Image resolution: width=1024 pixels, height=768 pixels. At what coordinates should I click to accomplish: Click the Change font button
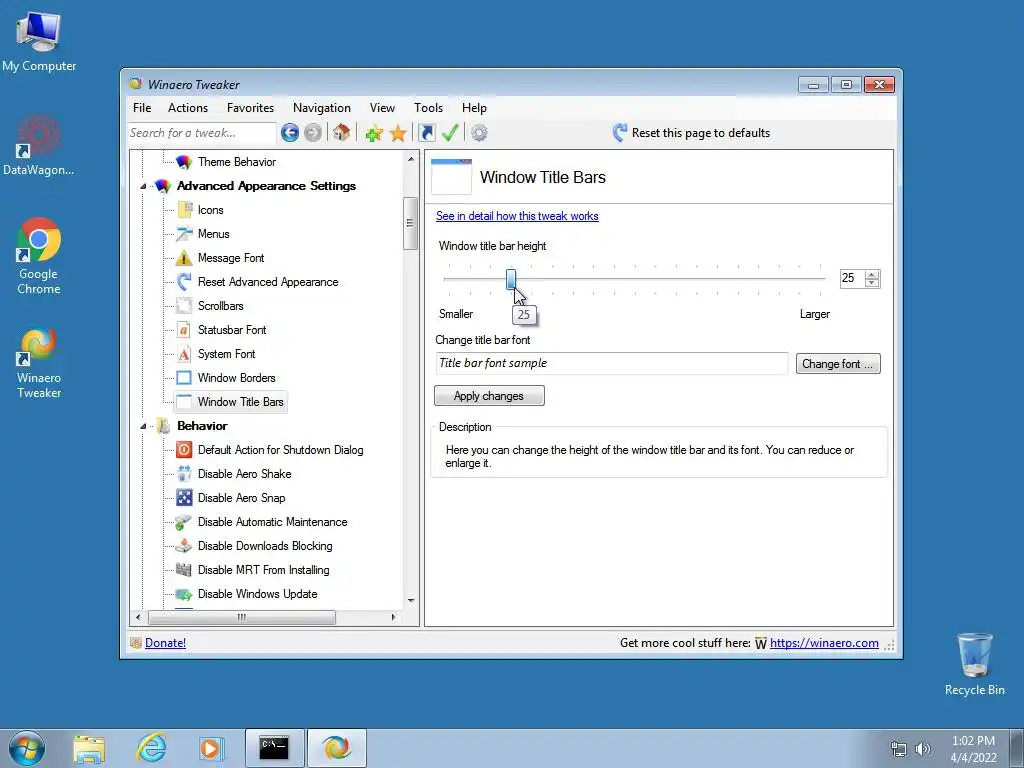[838, 364]
